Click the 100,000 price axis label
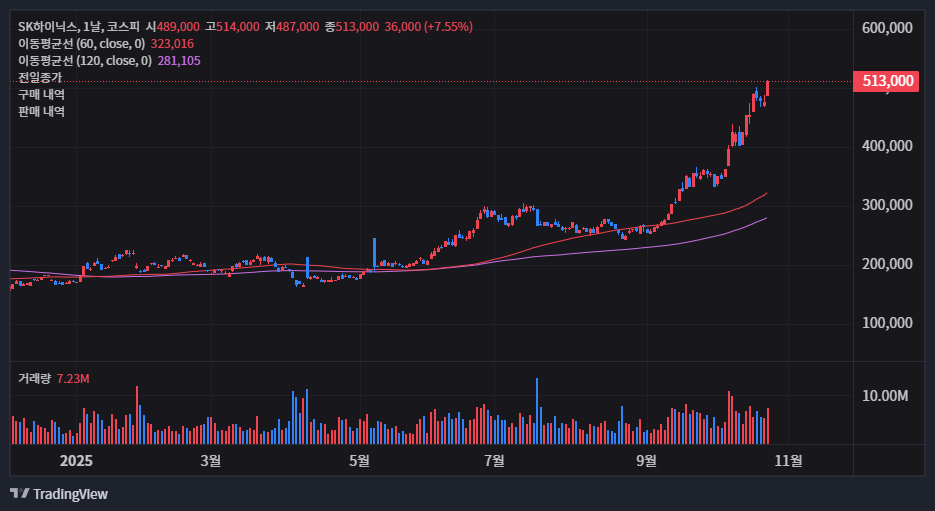 coord(887,323)
